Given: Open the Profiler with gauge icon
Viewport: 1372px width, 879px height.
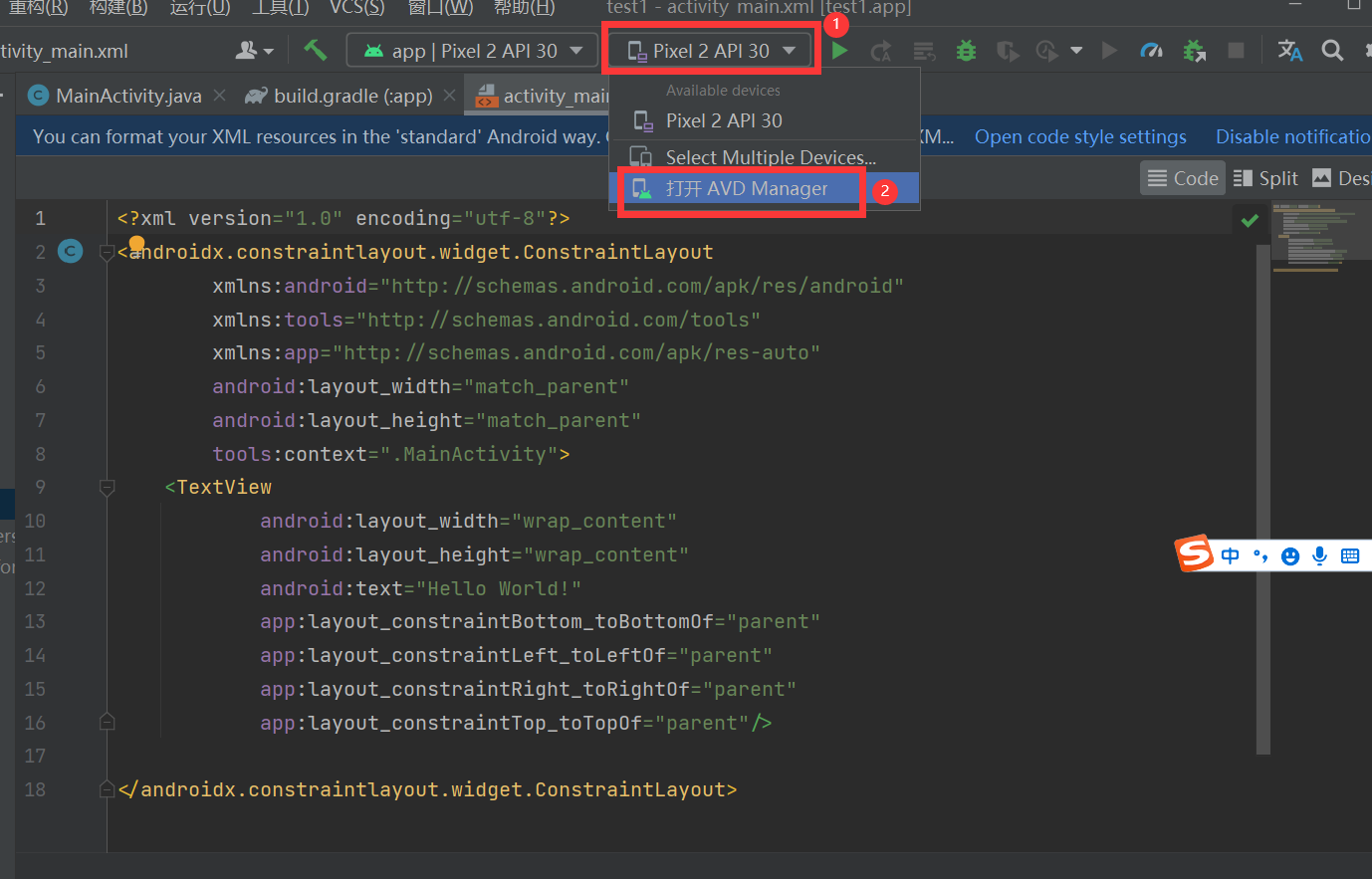Looking at the screenshot, I should click(x=1151, y=50).
